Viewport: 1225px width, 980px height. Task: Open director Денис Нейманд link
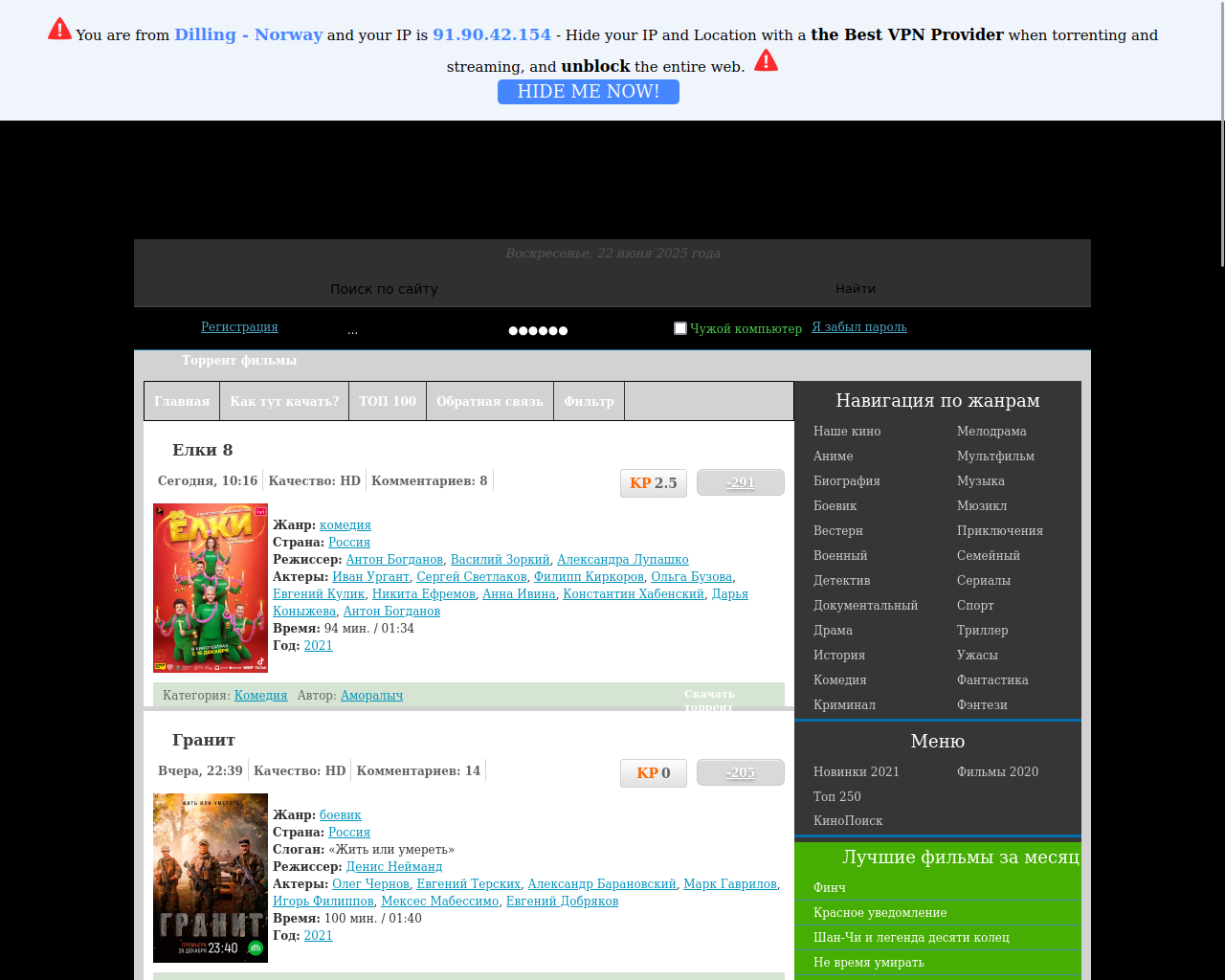click(394, 866)
